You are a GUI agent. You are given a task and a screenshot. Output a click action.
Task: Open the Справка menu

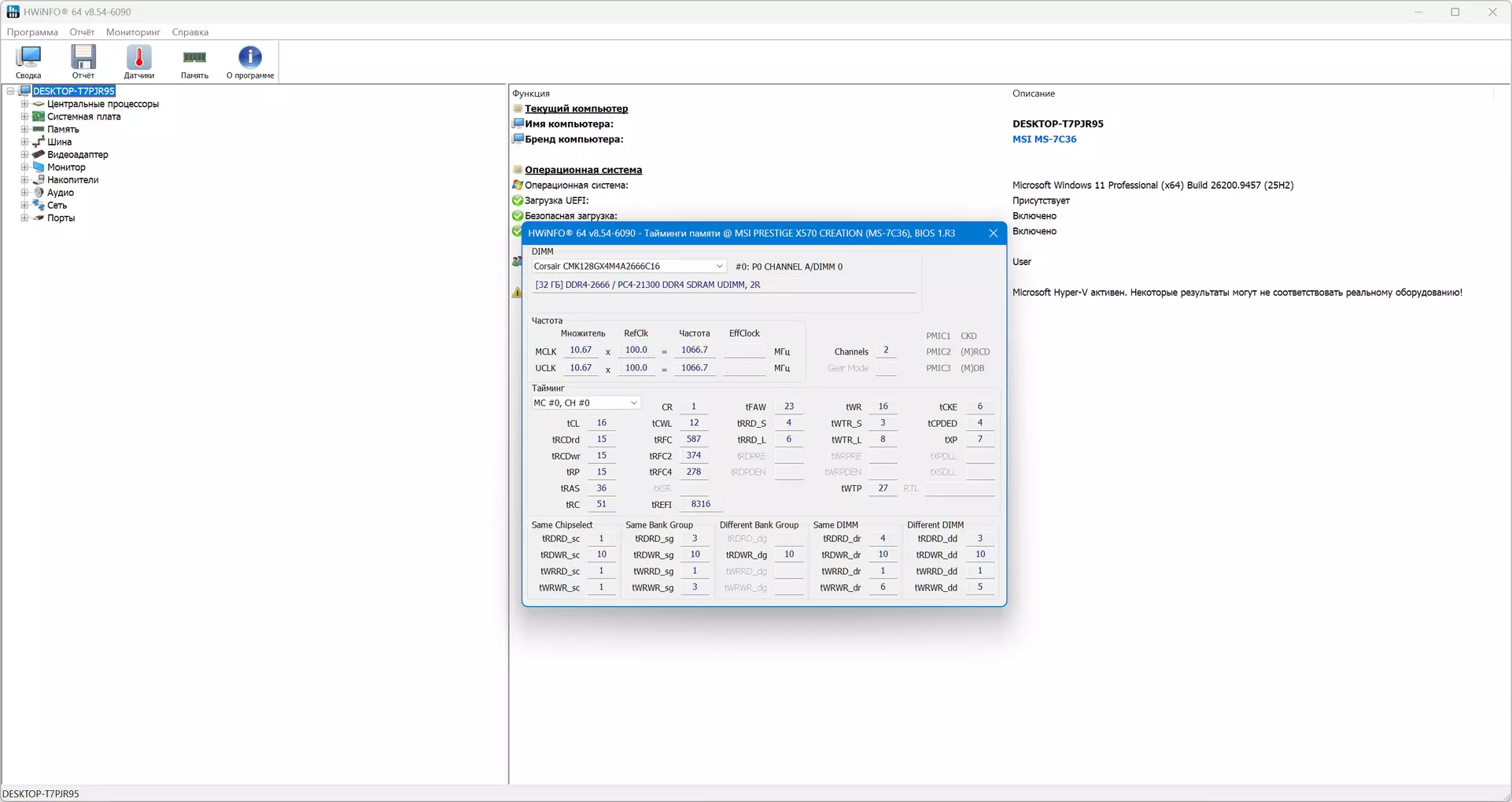pyautogui.click(x=190, y=32)
